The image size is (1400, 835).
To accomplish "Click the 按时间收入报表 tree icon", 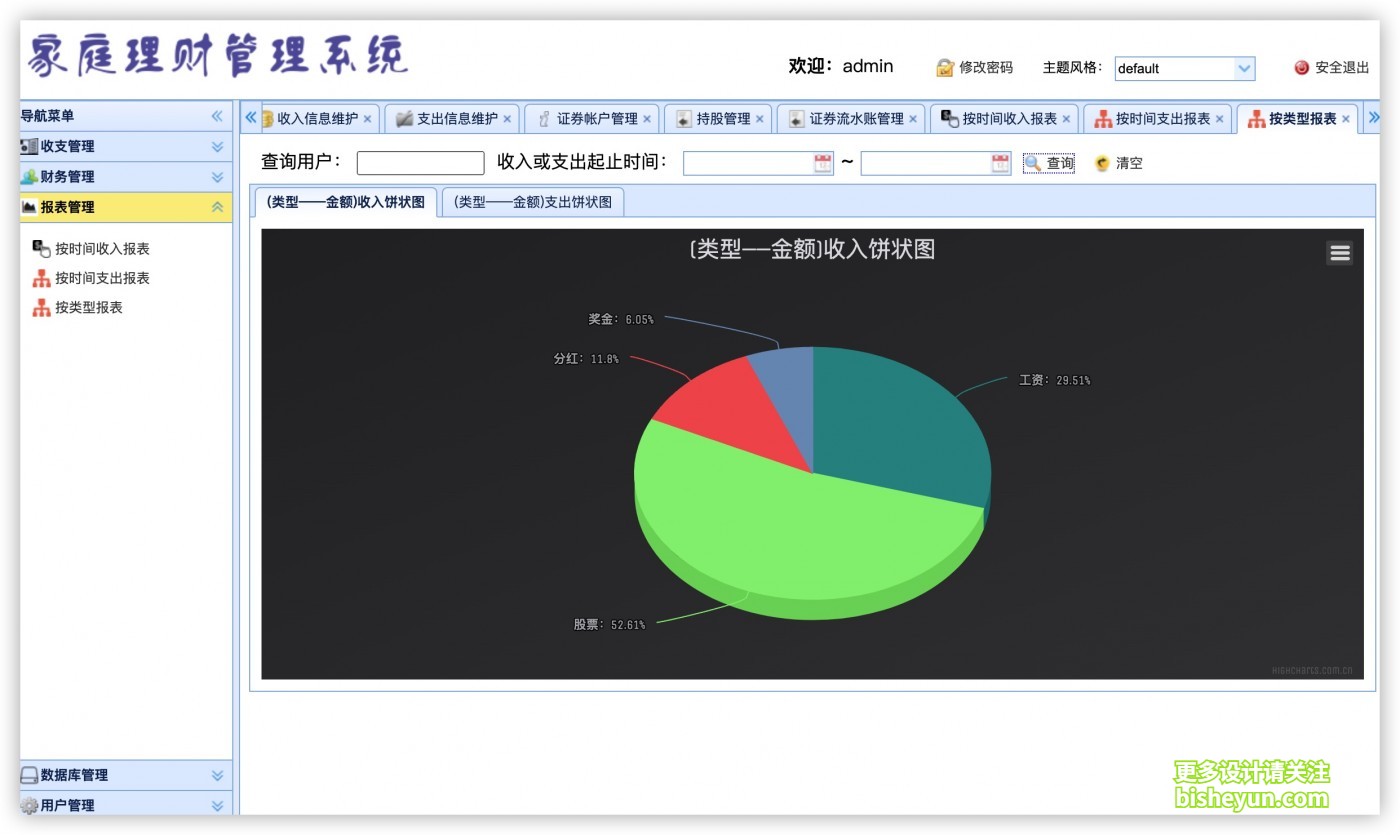I will tap(41, 249).
